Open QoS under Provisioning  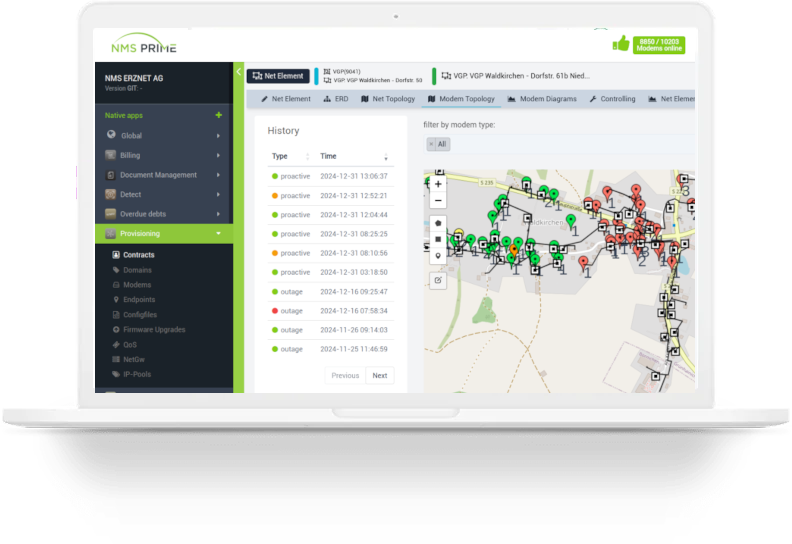[124, 344]
